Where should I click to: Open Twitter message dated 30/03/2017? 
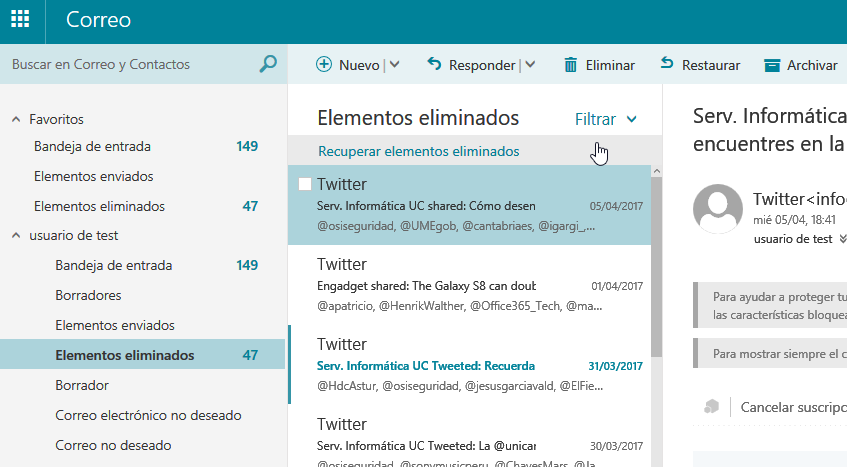point(469,436)
